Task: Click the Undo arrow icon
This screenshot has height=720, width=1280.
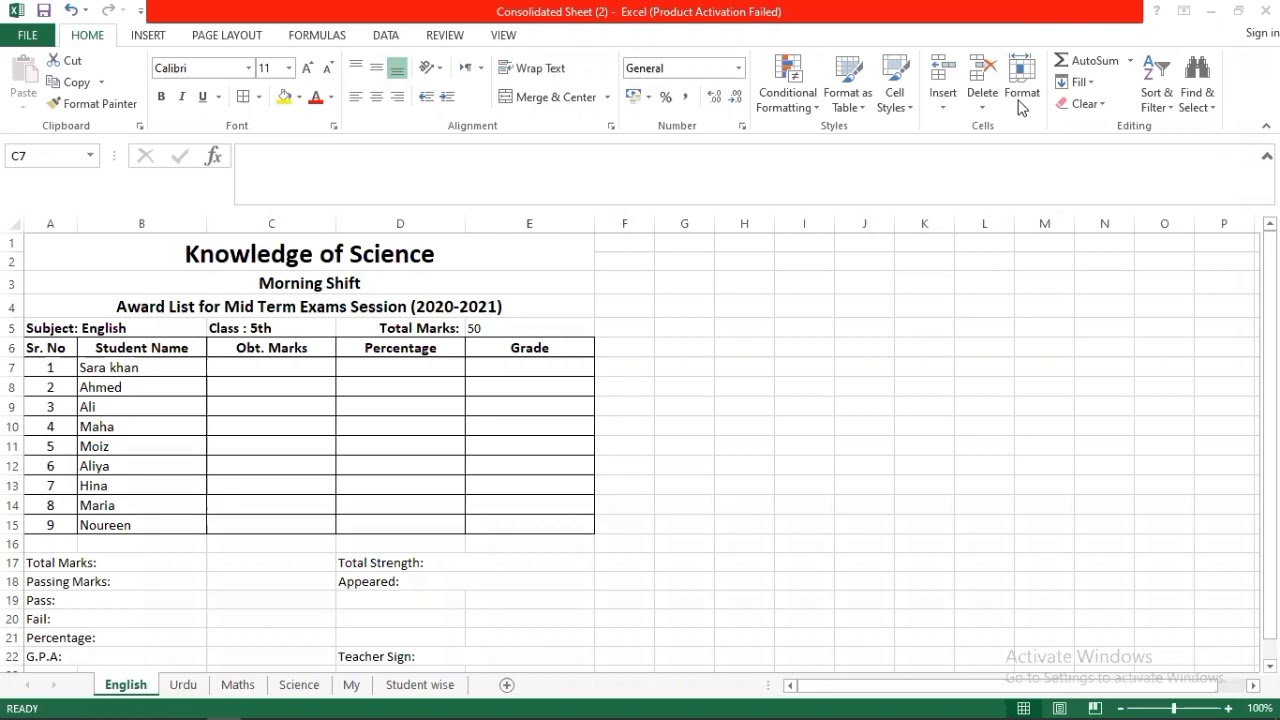Action: pos(70,11)
